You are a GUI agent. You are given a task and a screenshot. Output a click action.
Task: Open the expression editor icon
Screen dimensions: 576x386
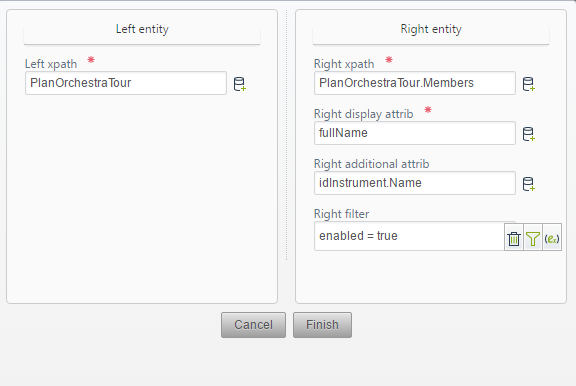click(x=552, y=239)
